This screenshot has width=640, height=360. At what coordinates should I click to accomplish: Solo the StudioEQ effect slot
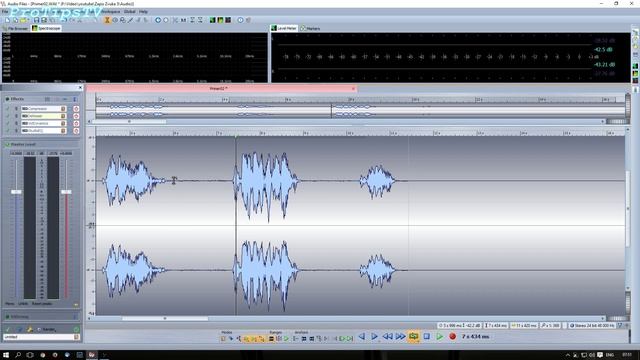(x=16, y=131)
